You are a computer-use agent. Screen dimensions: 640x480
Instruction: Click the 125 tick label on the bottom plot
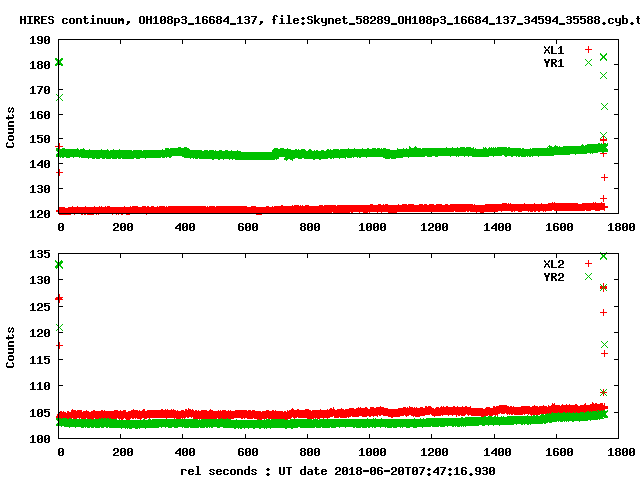coord(40,307)
